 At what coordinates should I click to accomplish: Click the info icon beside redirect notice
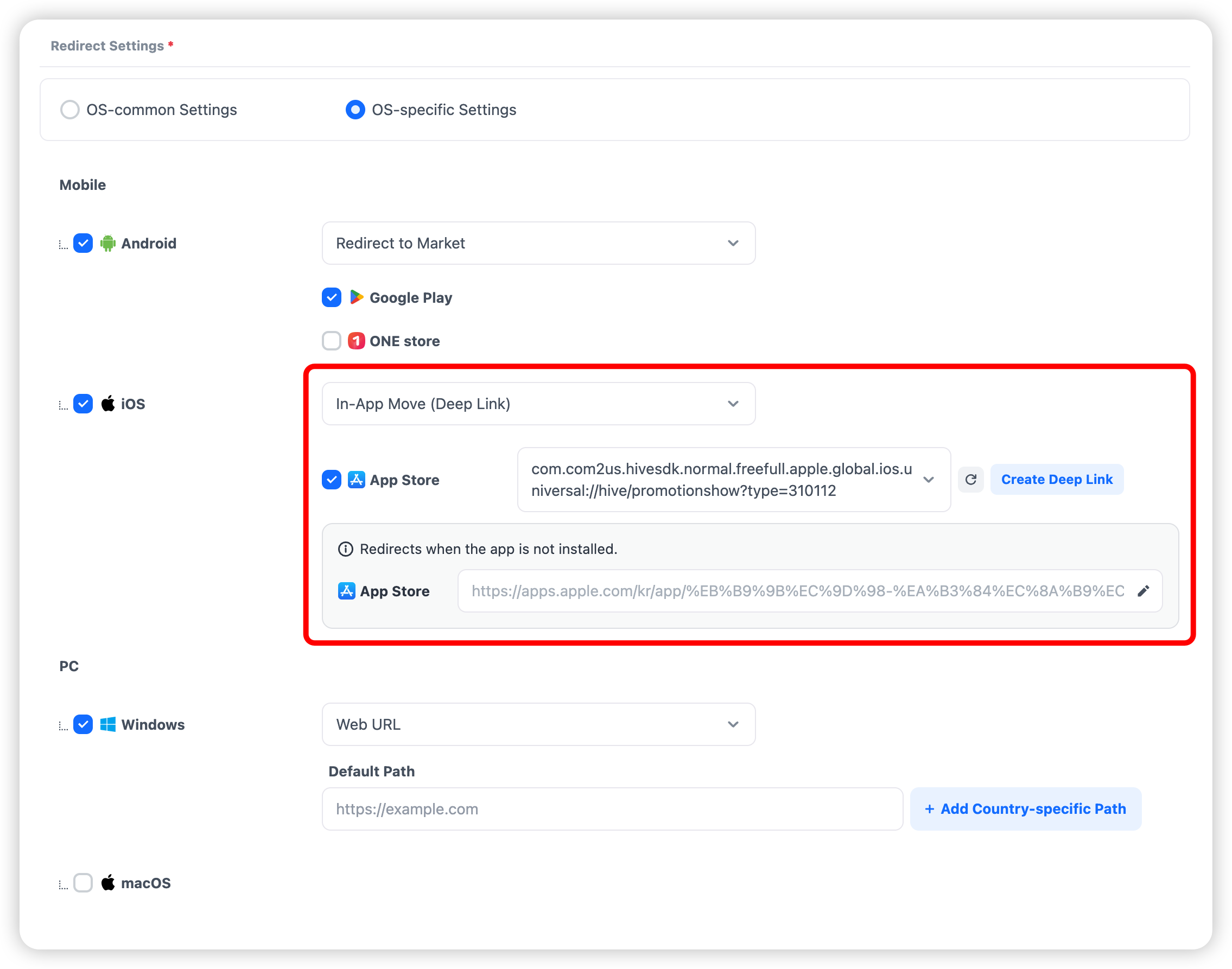(x=346, y=549)
